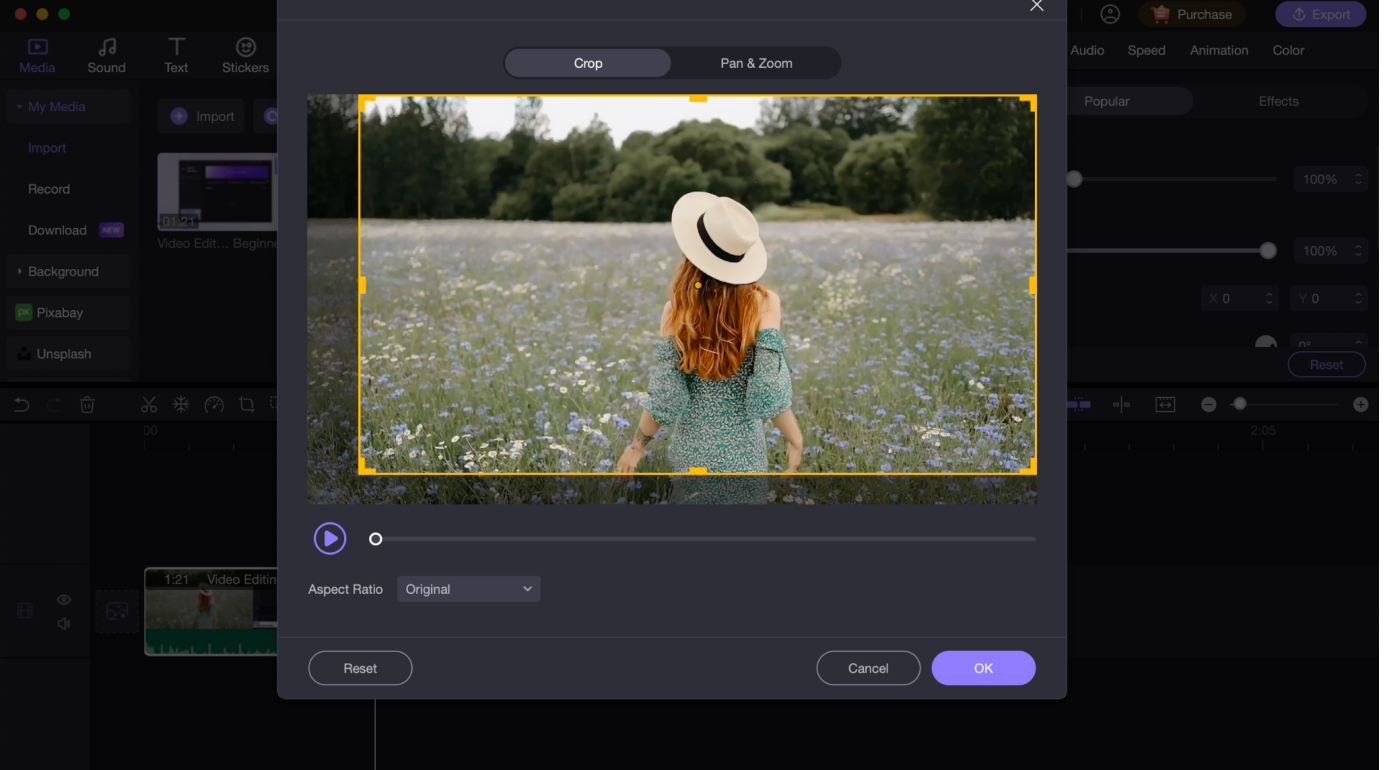Open the user account profile icon
The width and height of the screenshot is (1384, 770).
click(x=1110, y=14)
